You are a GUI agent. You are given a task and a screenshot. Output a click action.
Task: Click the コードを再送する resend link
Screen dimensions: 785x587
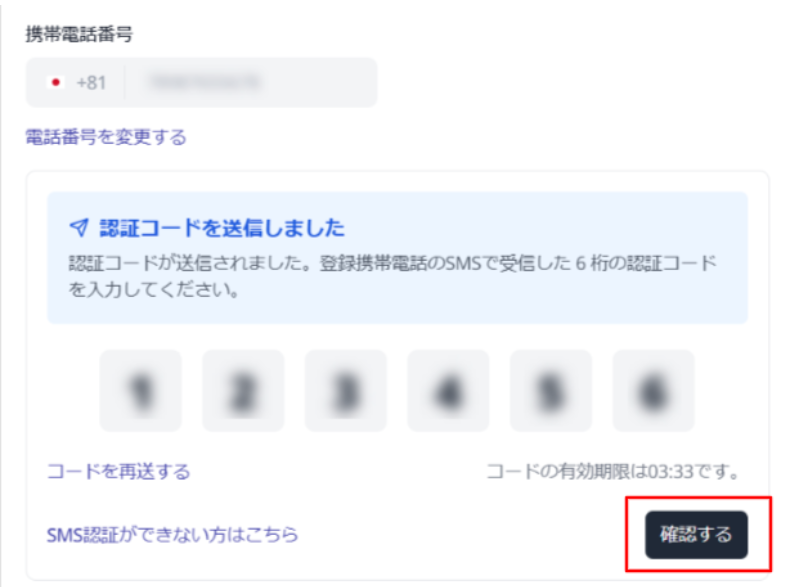pos(119,471)
